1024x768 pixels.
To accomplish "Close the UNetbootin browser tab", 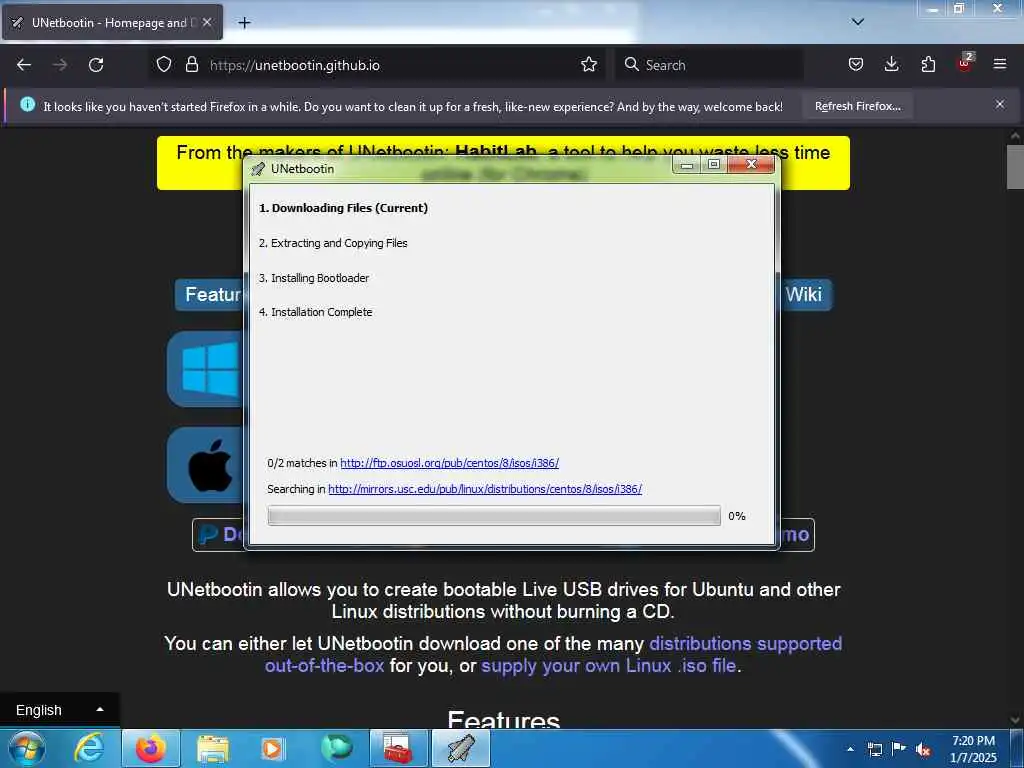I will tap(206, 22).
